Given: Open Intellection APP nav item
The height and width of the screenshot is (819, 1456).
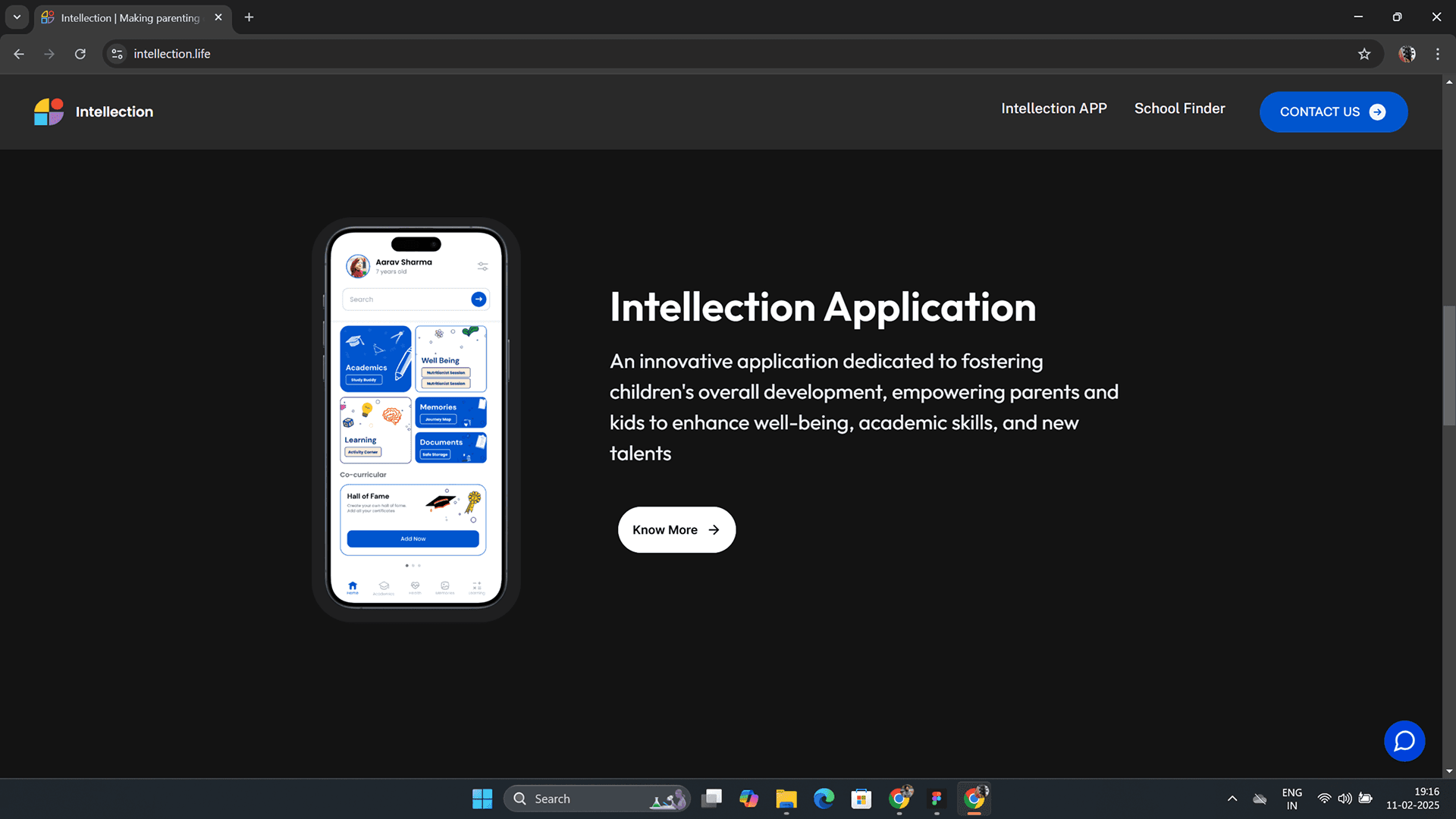Looking at the screenshot, I should (1053, 108).
